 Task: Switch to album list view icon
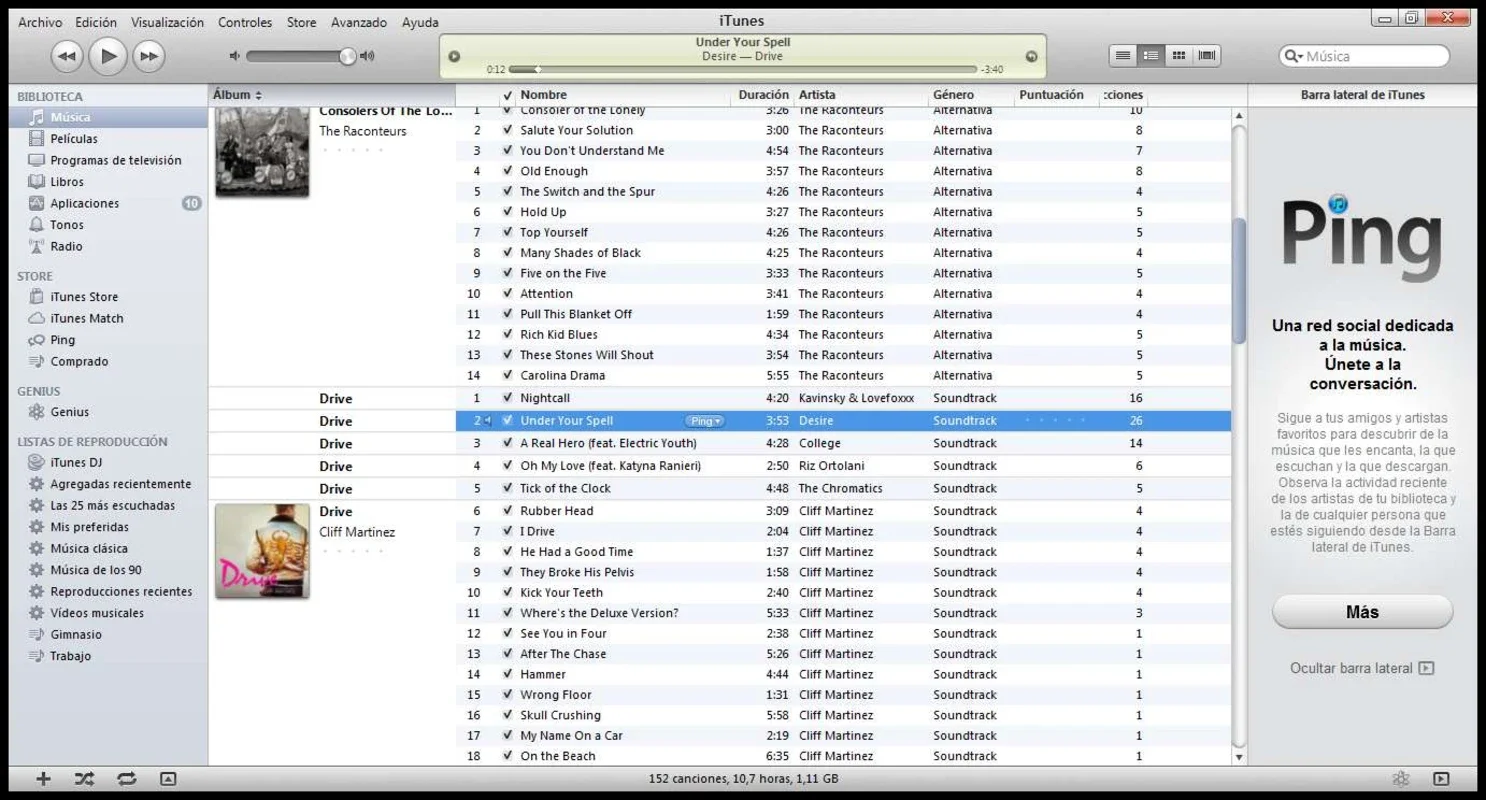coord(1151,56)
